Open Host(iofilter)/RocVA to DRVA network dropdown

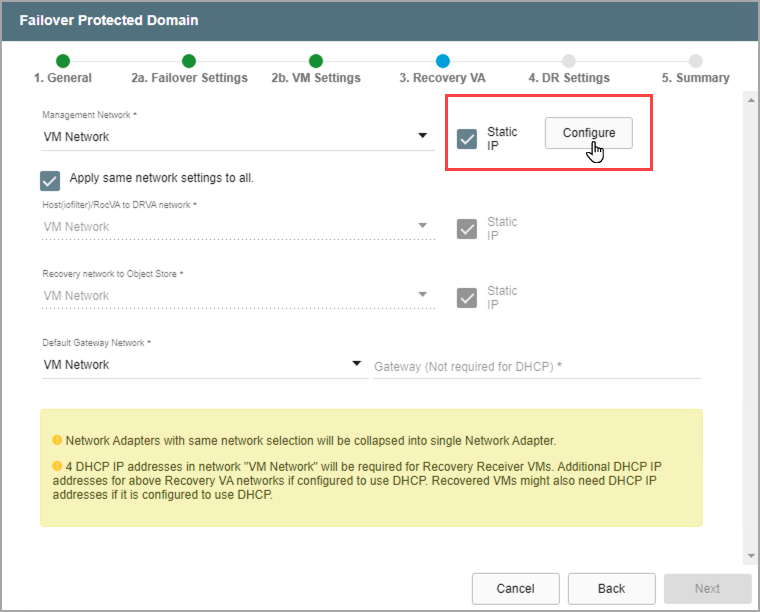click(x=423, y=226)
